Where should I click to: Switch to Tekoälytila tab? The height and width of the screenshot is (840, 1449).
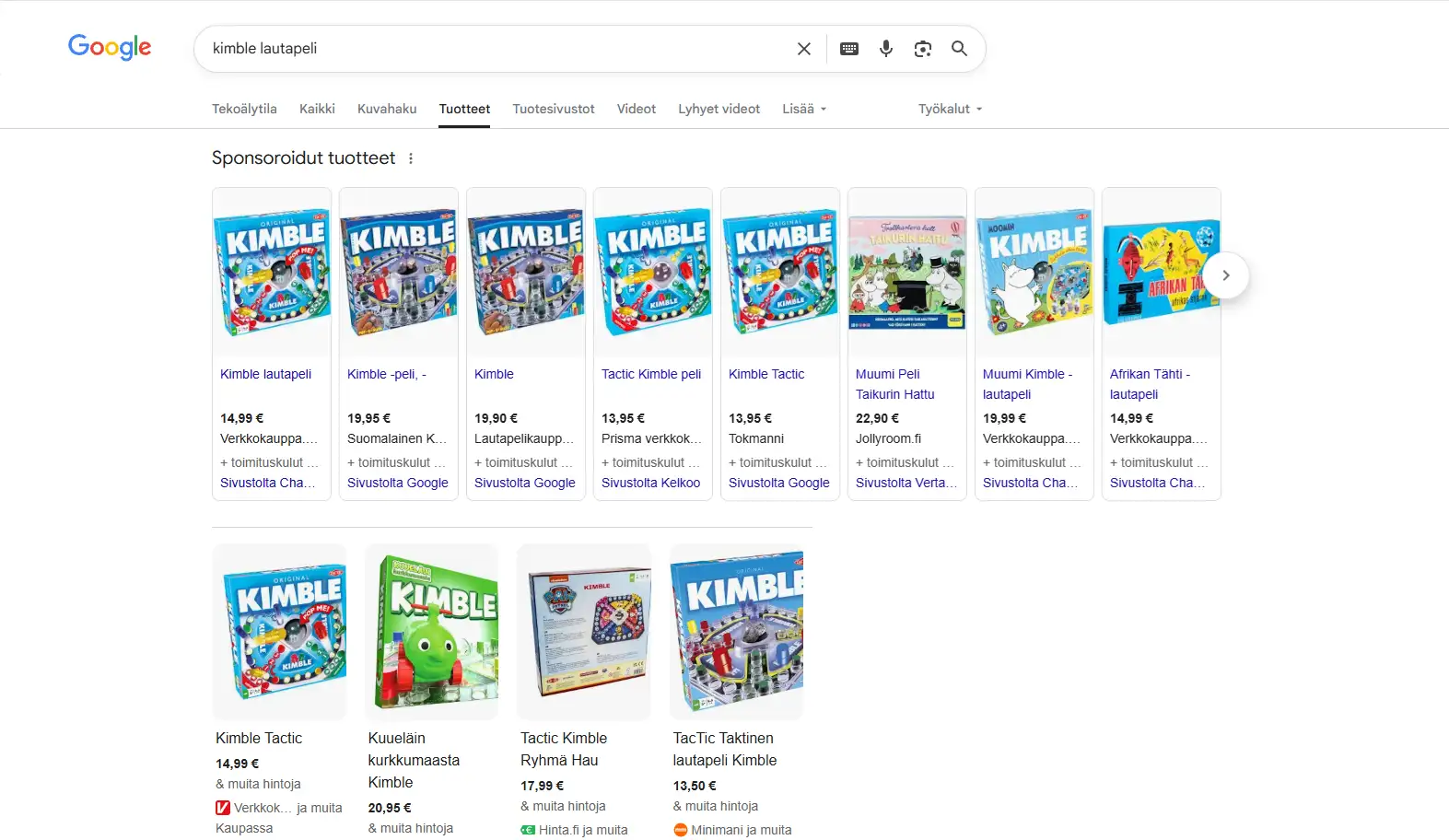244,109
